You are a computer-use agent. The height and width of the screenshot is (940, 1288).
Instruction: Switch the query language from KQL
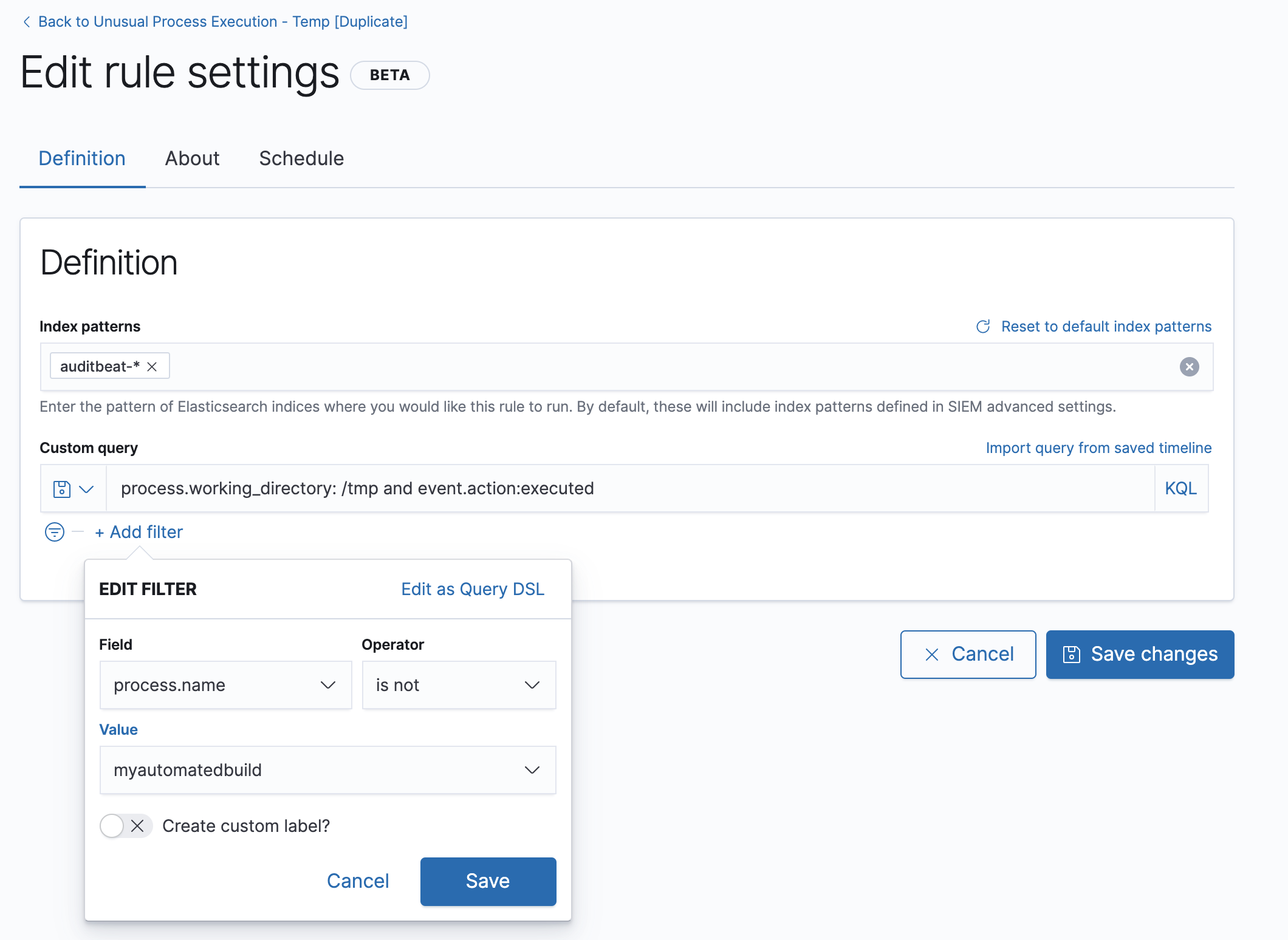pos(1180,488)
